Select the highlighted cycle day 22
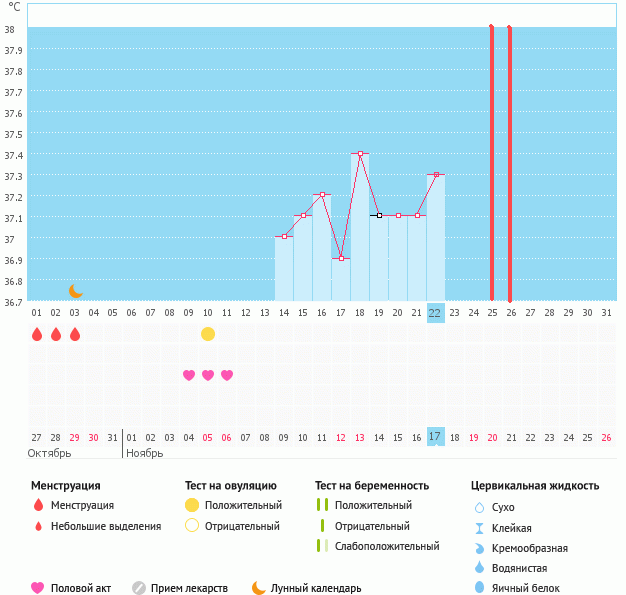 point(435,312)
